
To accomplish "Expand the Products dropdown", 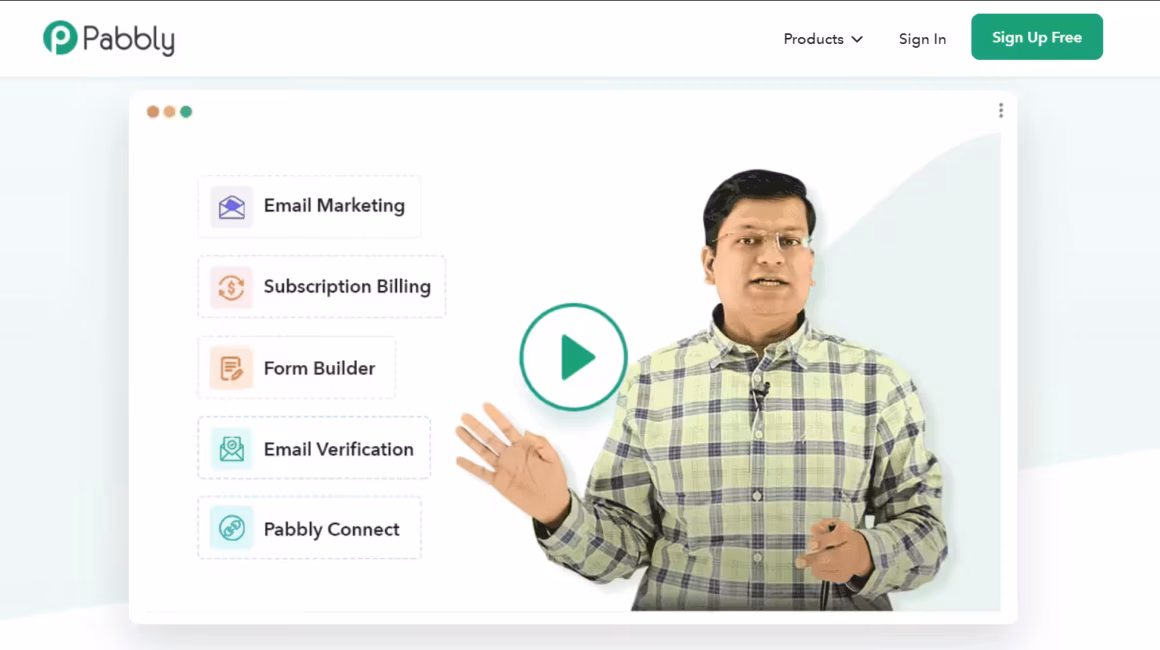I will pyautogui.click(x=822, y=39).
